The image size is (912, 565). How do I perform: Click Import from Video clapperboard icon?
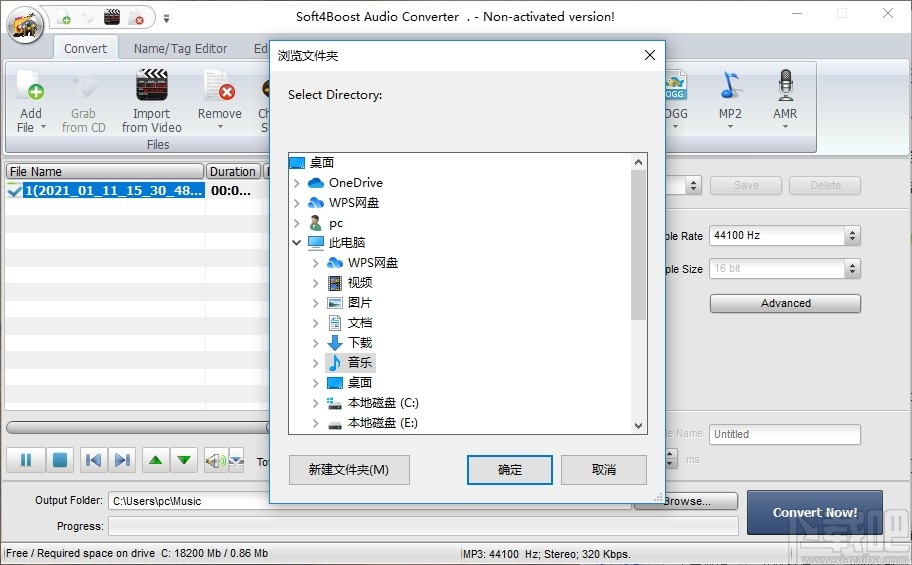[152, 86]
